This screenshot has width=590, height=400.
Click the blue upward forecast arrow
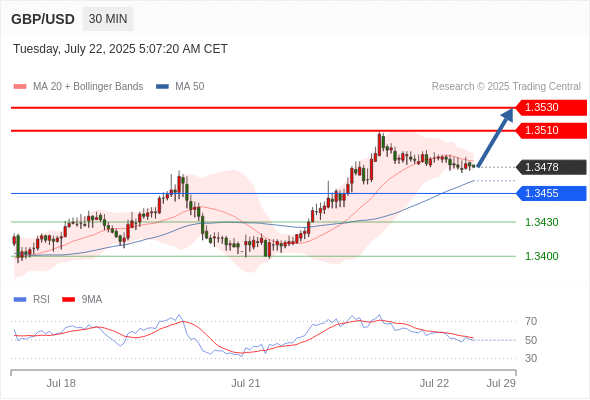coord(495,137)
